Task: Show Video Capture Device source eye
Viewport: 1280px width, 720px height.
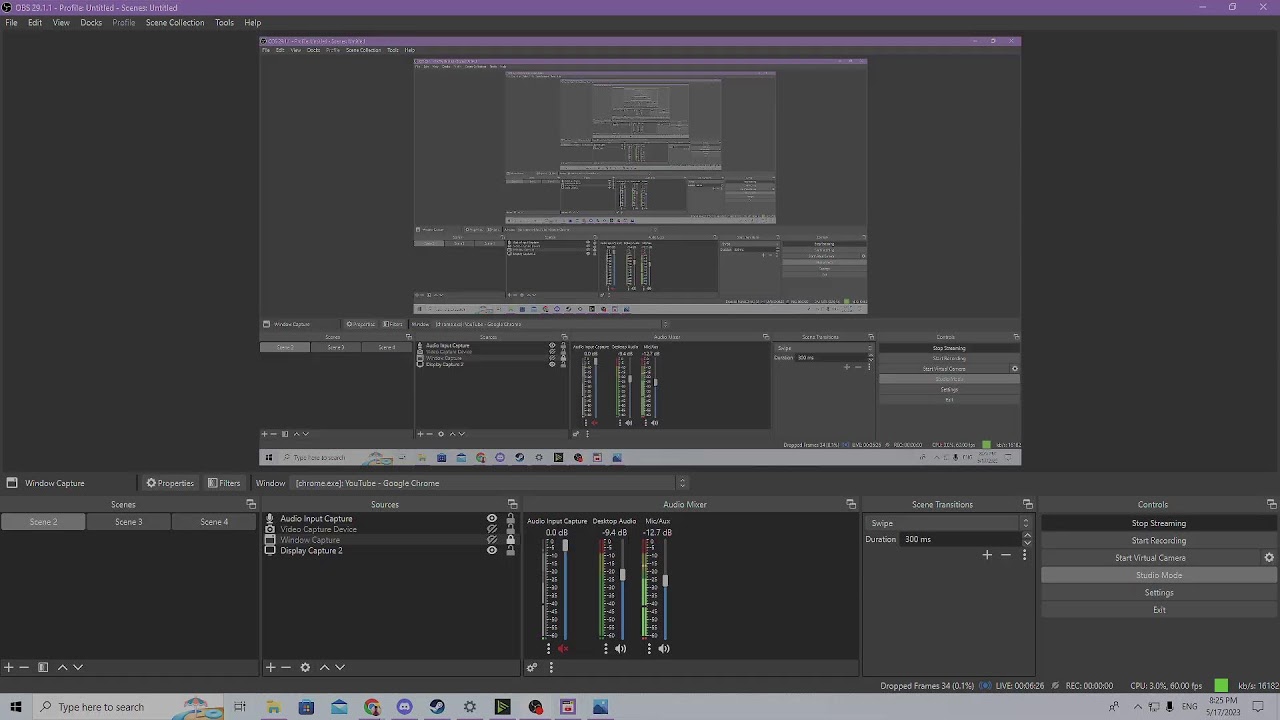Action: 491,529
